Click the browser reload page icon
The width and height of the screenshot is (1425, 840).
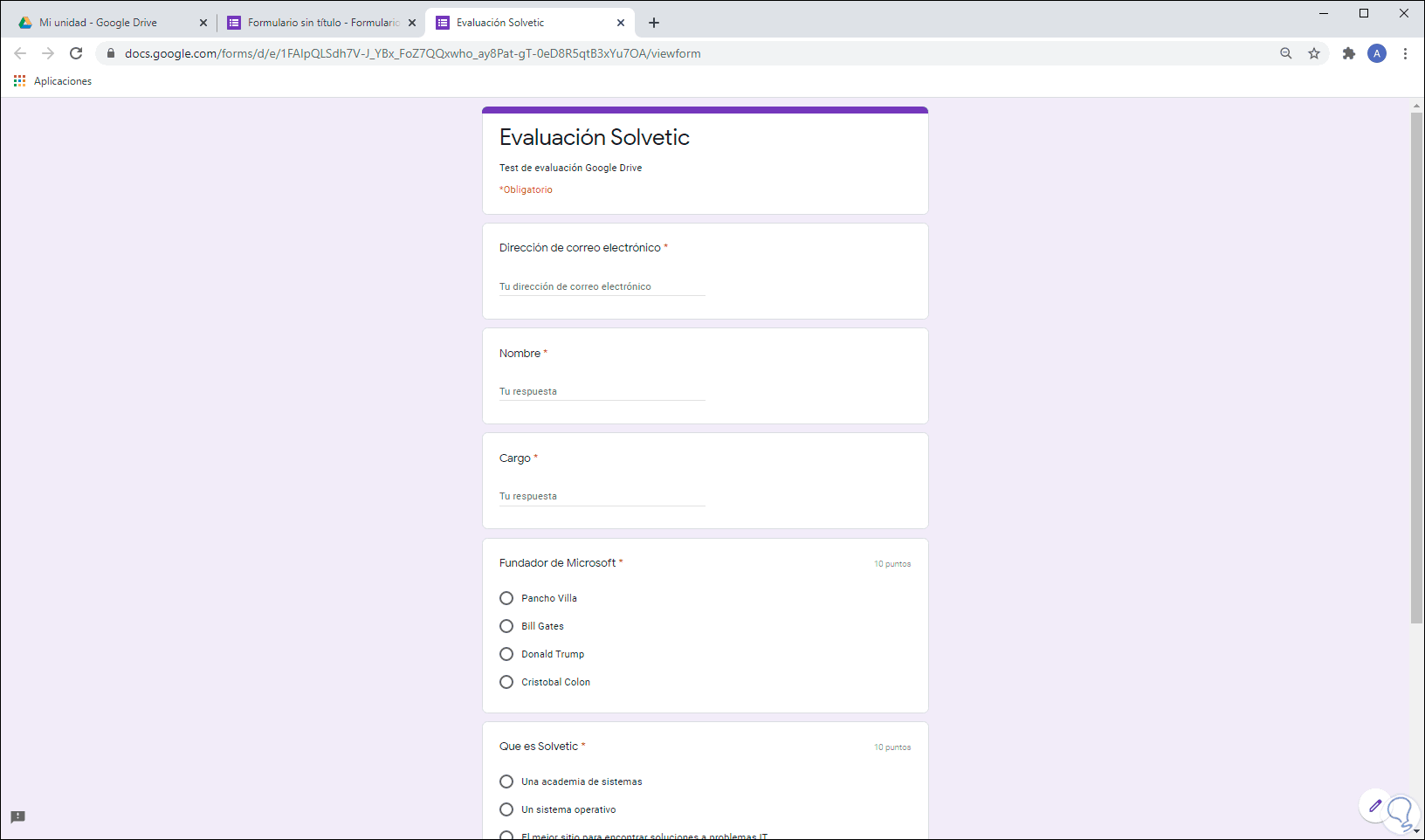click(76, 53)
